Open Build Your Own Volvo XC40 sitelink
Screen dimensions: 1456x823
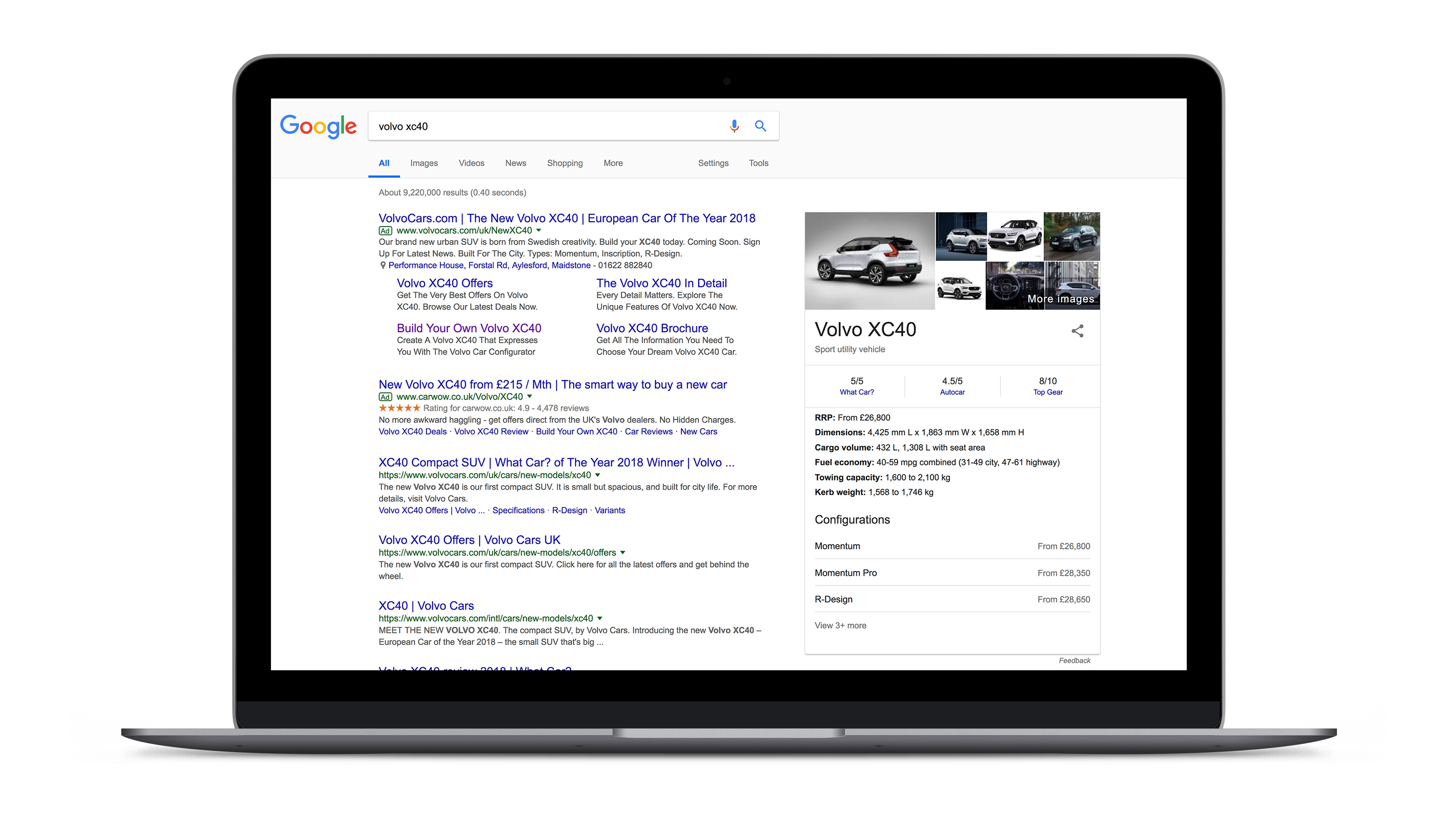(469, 328)
